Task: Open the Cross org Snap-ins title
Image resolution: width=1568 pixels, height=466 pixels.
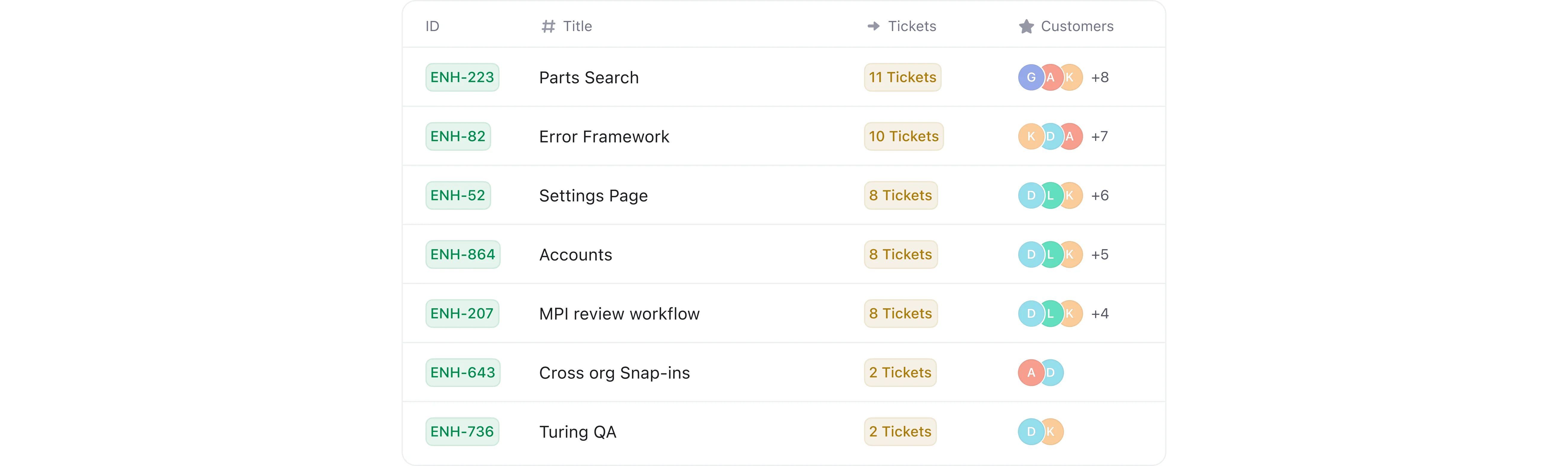Action: (615, 373)
